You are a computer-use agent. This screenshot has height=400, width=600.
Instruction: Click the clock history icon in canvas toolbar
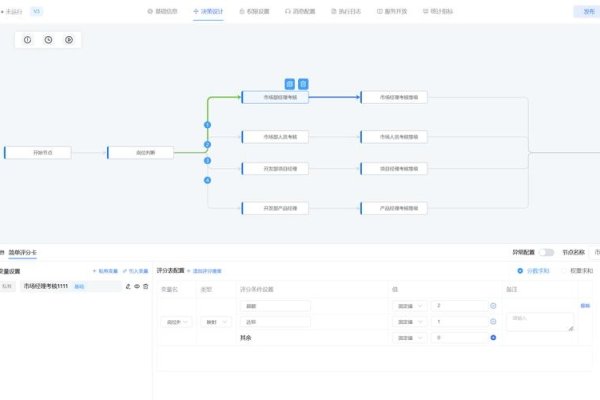[48, 40]
